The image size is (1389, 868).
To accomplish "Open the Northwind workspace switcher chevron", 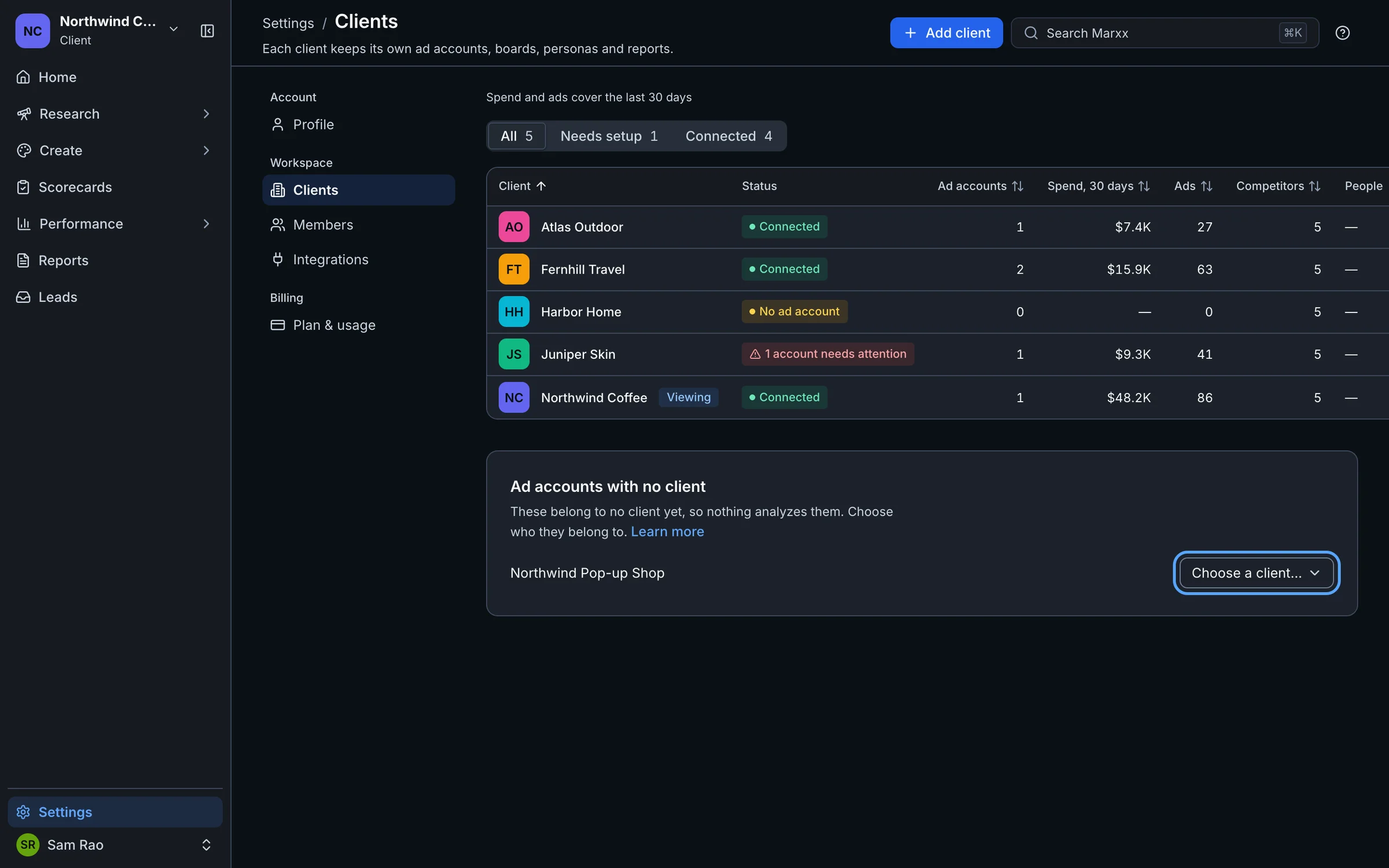I will tap(173, 29).
